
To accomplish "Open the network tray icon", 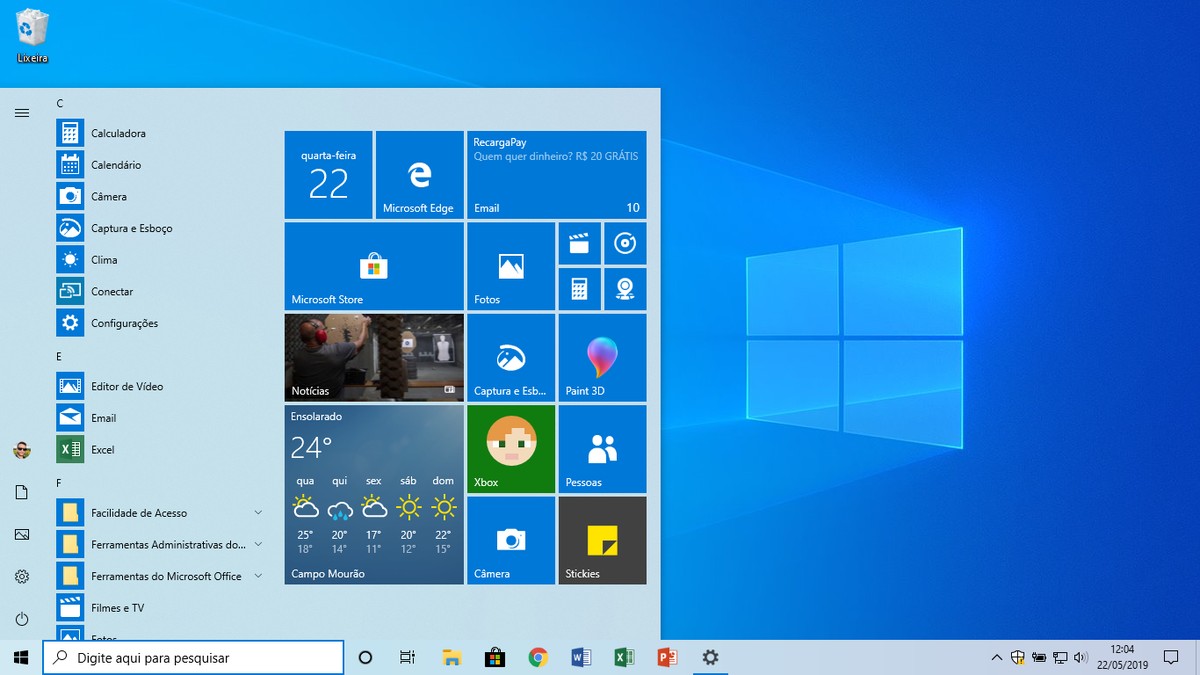I will pyautogui.click(x=1060, y=657).
